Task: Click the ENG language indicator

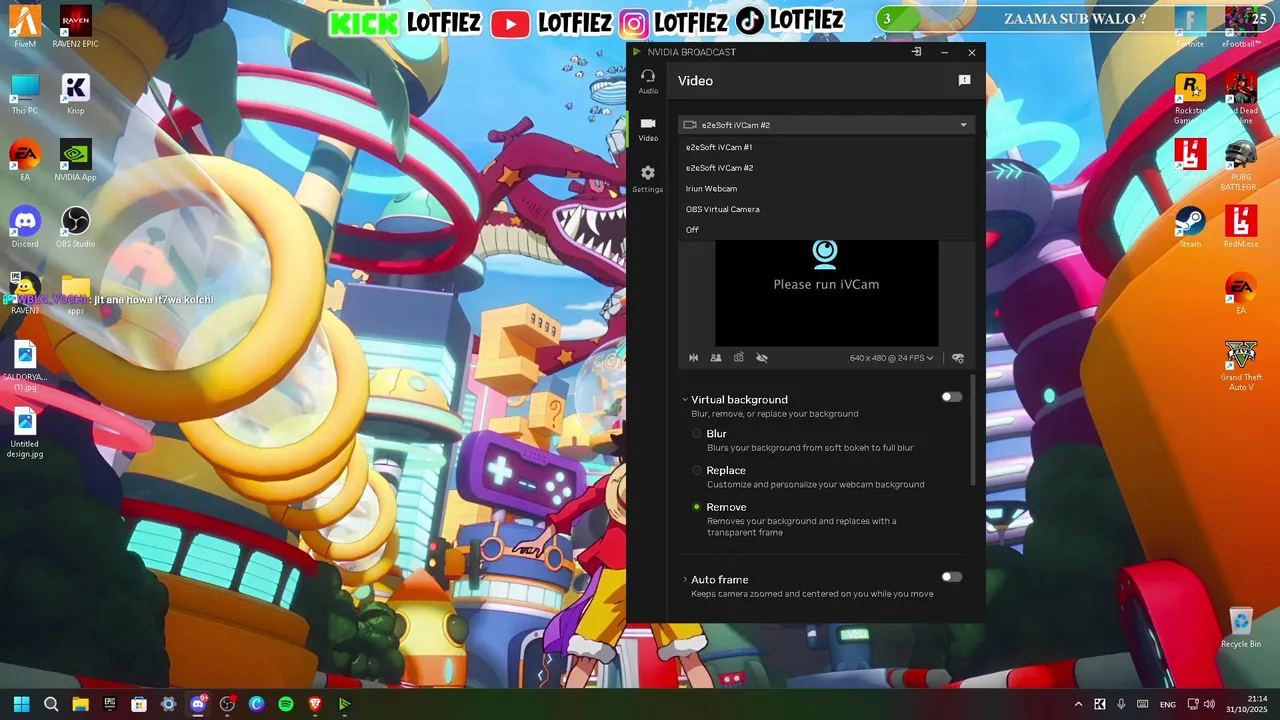Action: tap(1168, 705)
